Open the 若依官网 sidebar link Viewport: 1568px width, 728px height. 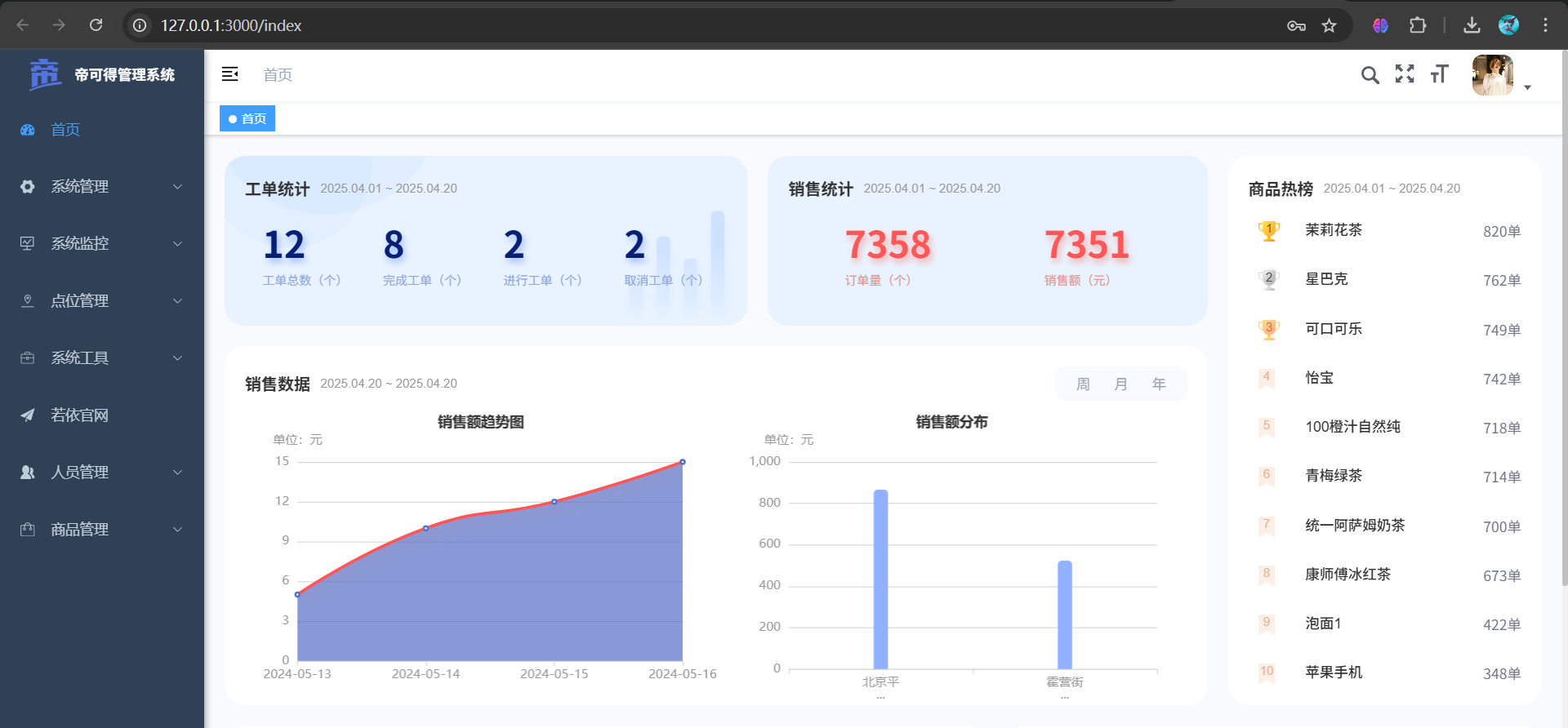[x=102, y=415]
